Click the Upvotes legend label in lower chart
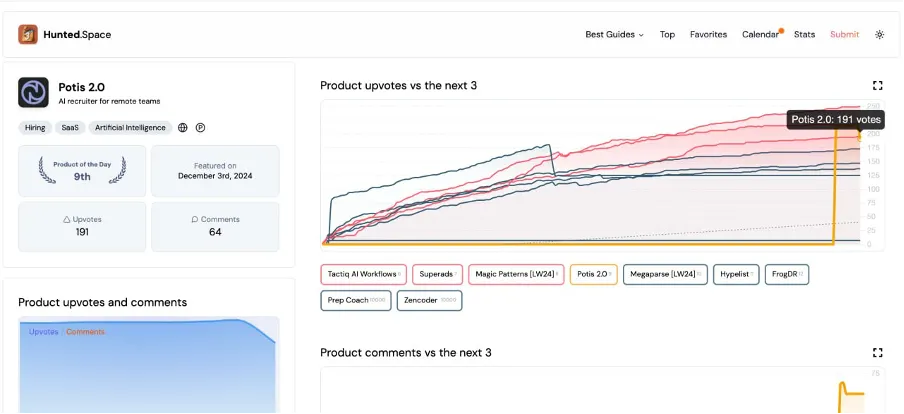The height and width of the screenshot is (414, 904). pos(44,332)
